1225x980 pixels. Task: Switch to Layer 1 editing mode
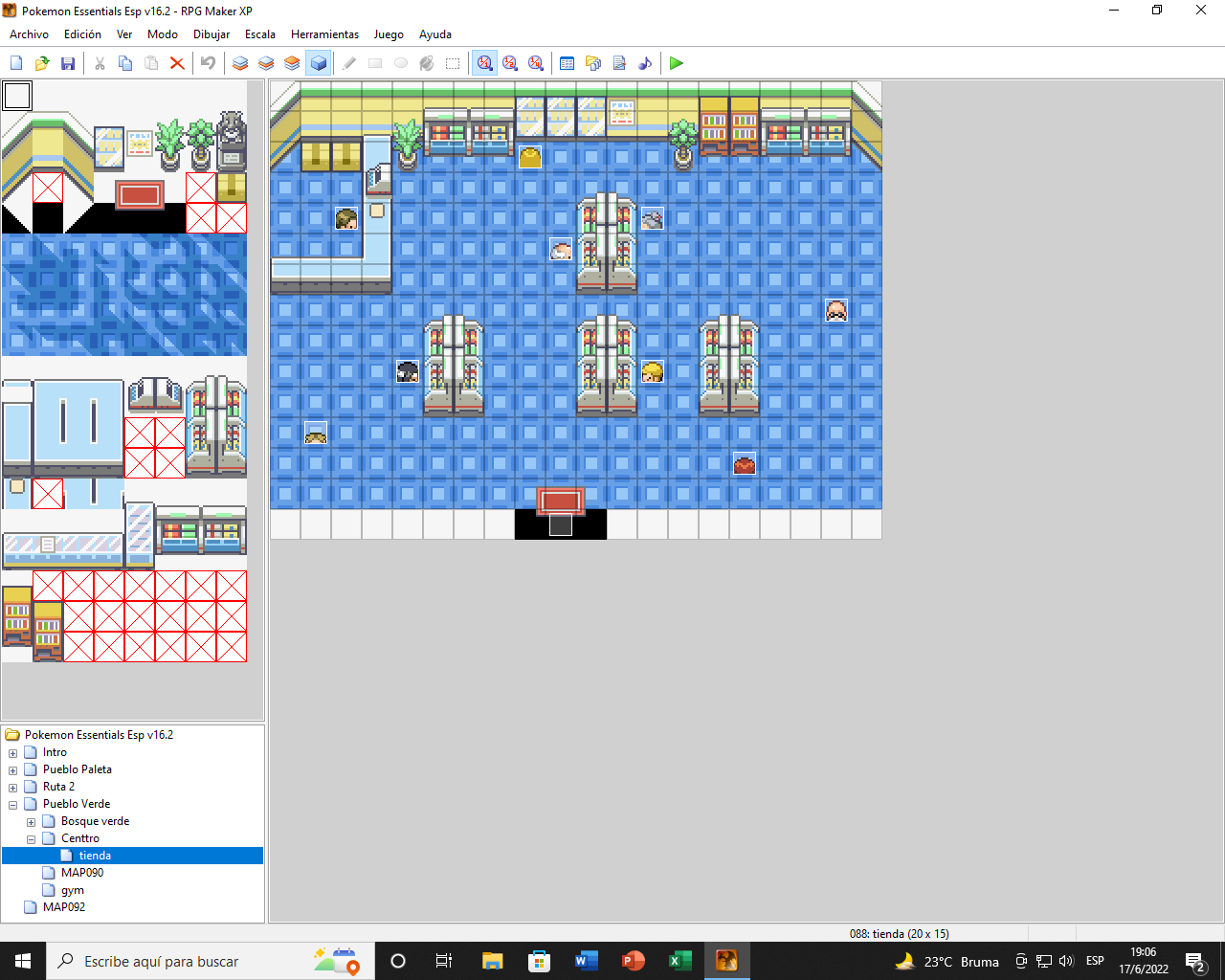pyautogui.click(x=240, y=63)
